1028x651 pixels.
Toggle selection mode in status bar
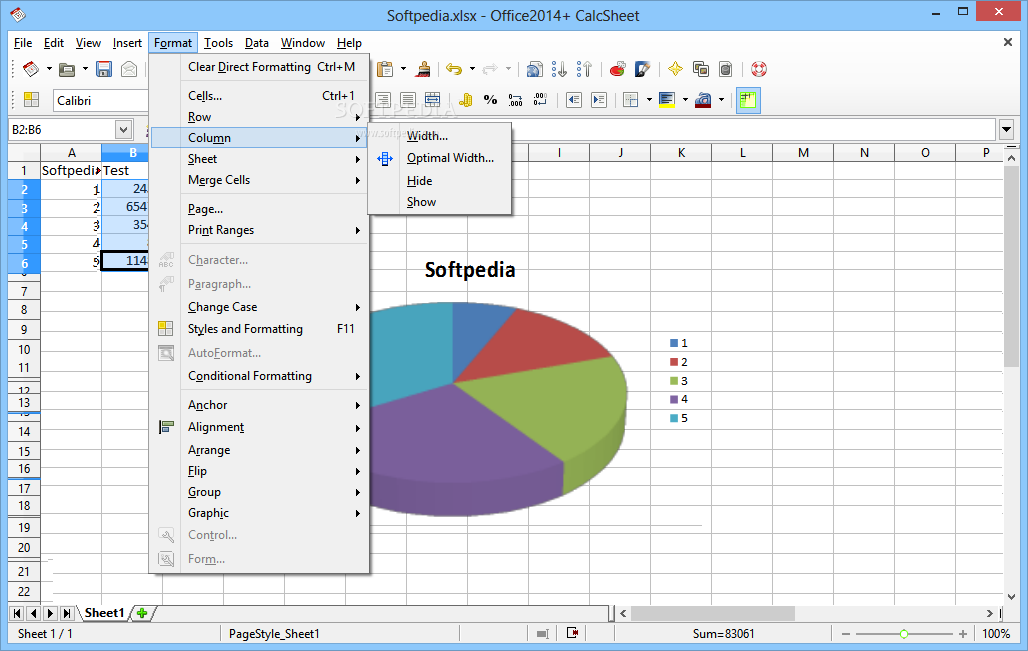click(542, 633)
